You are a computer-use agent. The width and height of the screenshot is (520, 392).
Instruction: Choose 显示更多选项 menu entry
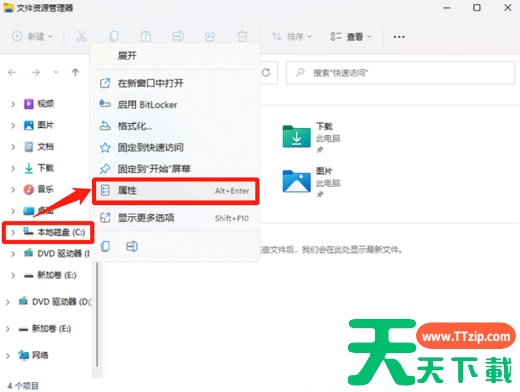[x=176, y=218]
